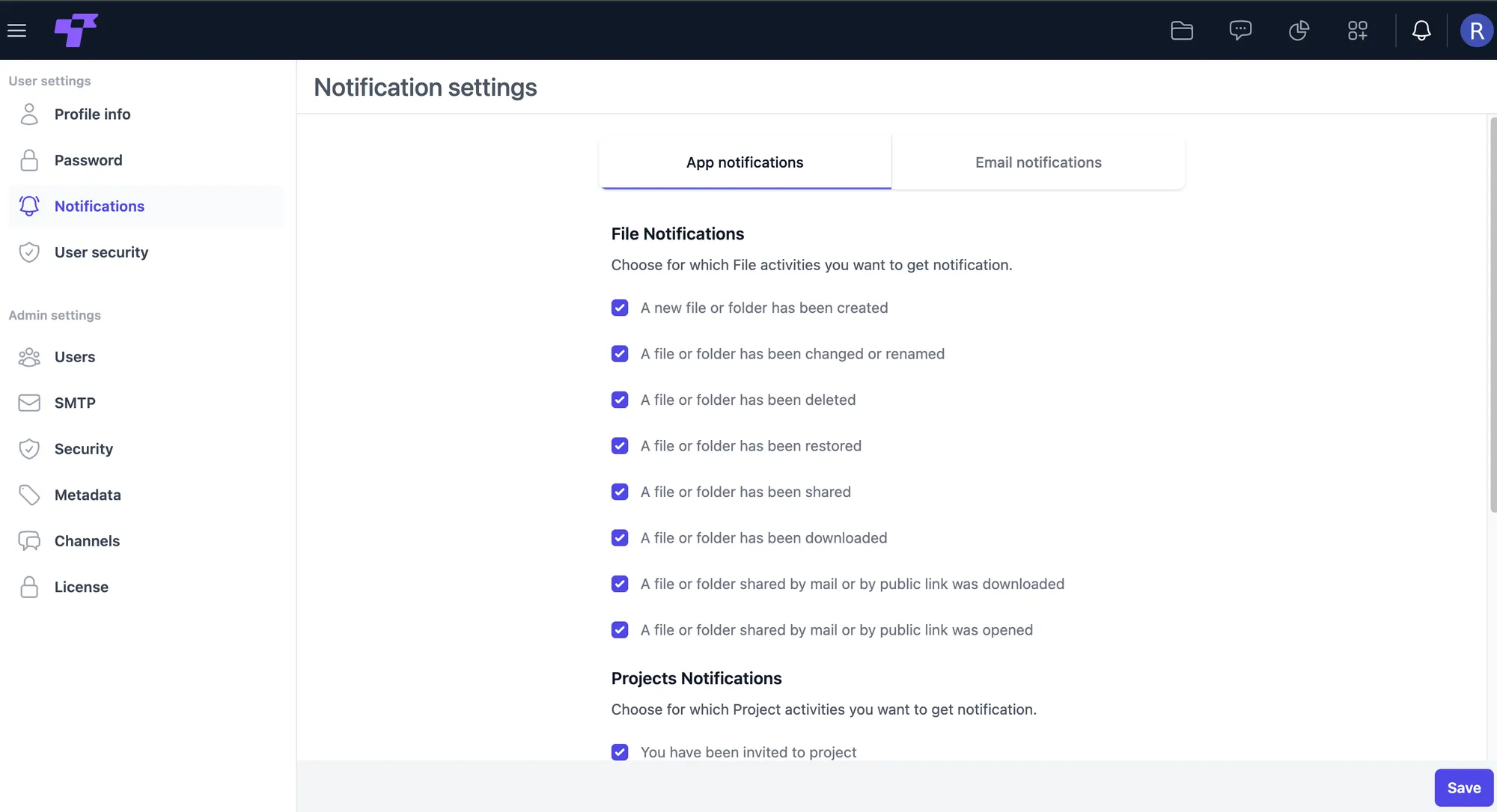Click the Profile info person icon
The width and height of the screenshot is (1497, 812).
(29, 114)
